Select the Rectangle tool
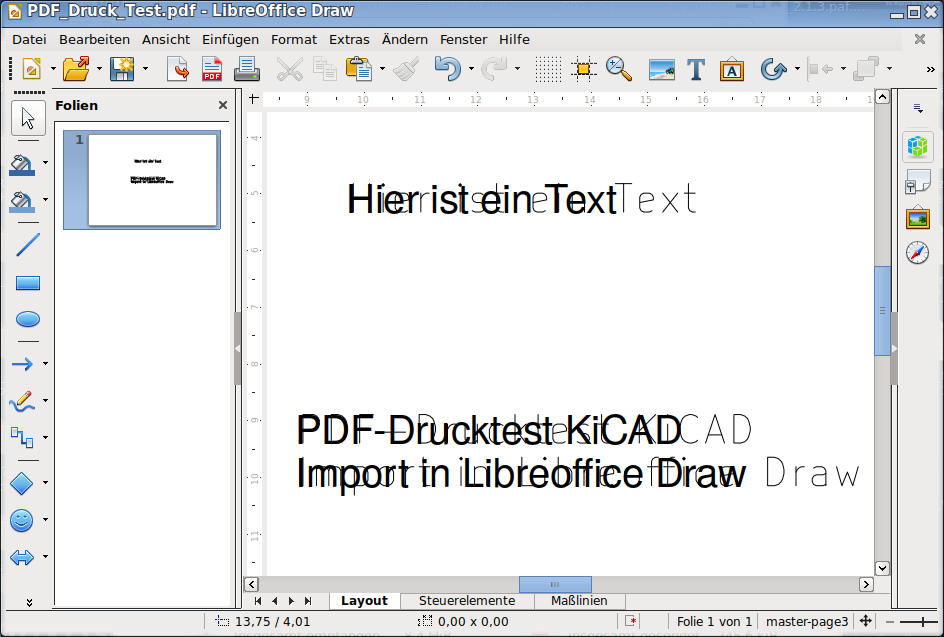This screenshot has width=944, height=637. point(28,283)
